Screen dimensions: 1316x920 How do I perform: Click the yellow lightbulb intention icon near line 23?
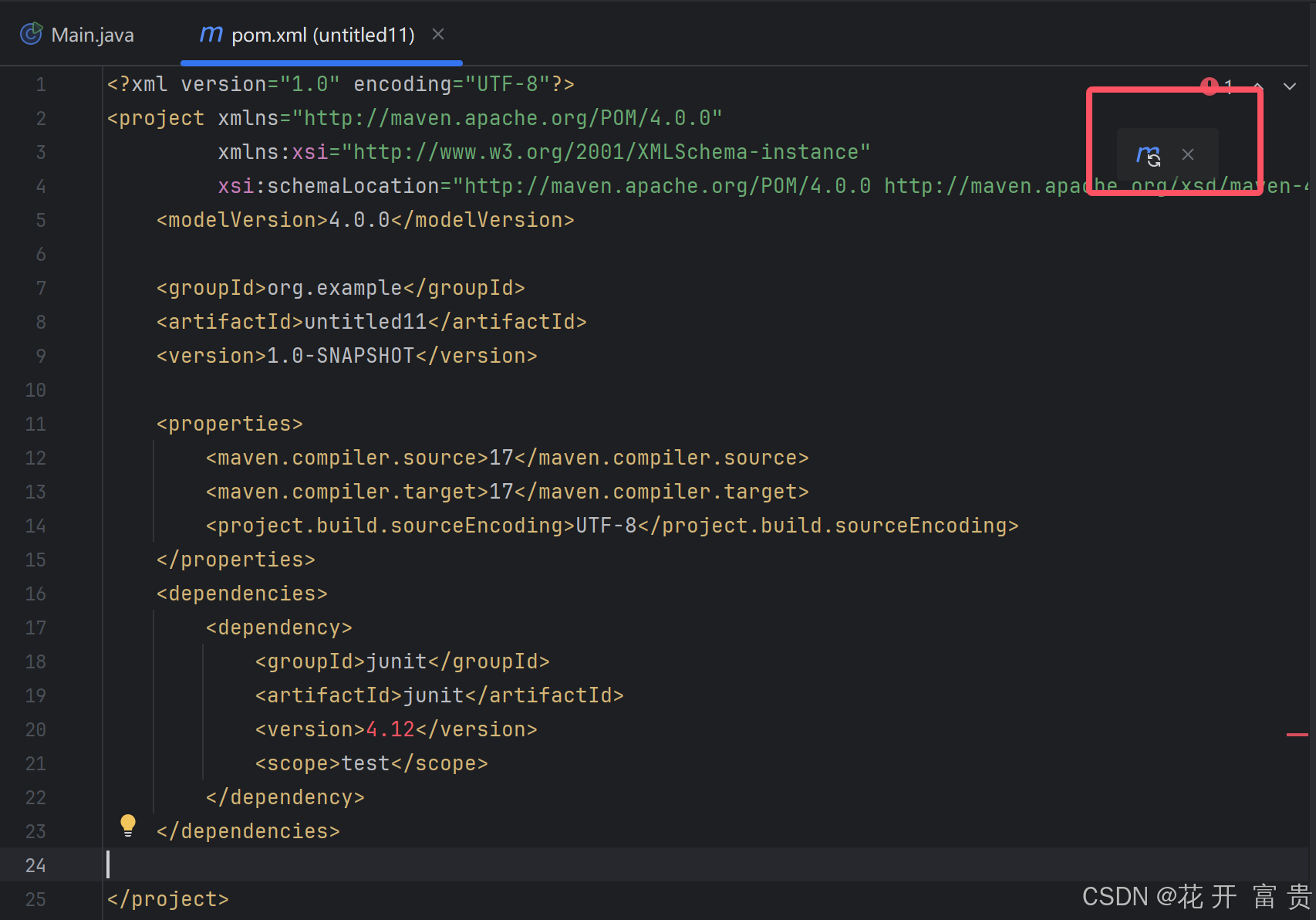pos(128,825)
